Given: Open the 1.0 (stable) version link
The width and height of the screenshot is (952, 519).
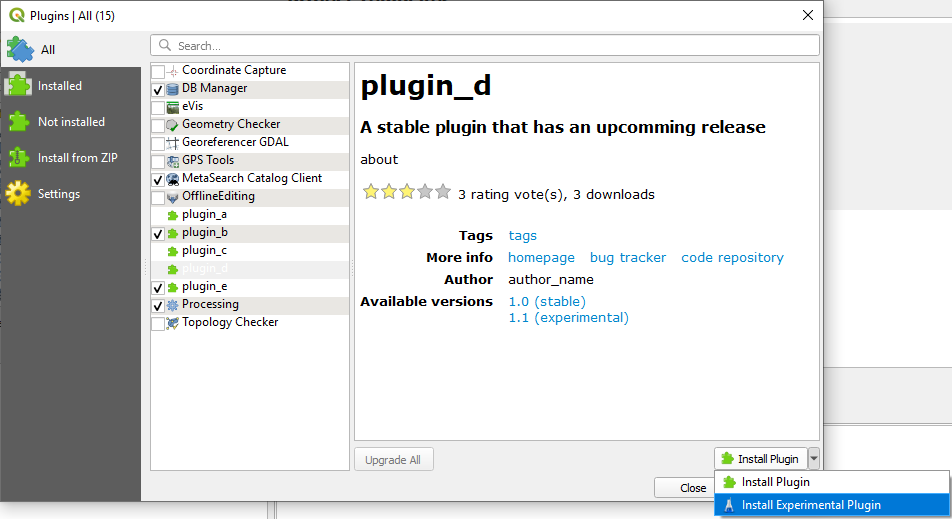Looking at the screenshot, I should click(547, 302).
